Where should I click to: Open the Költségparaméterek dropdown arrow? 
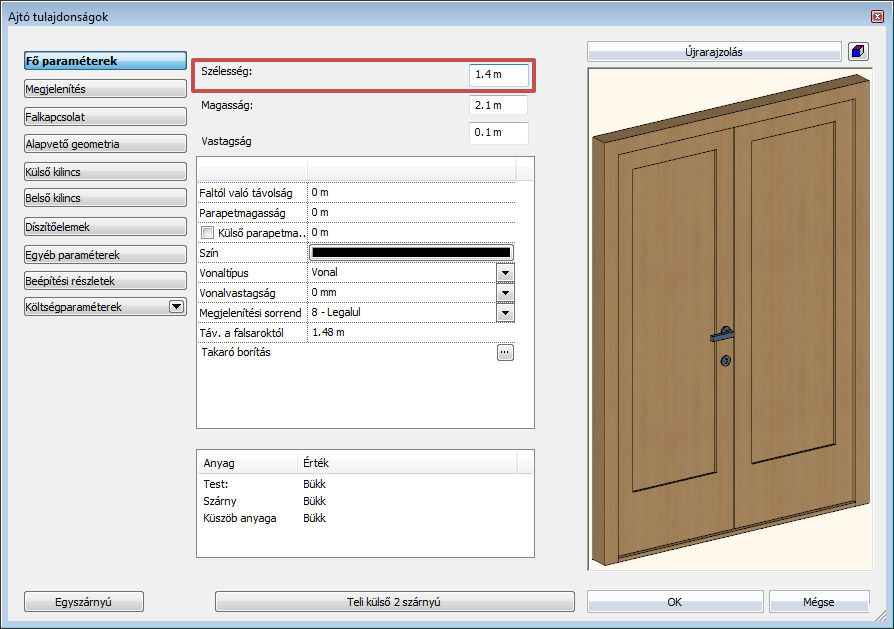[x=176, y=307]
